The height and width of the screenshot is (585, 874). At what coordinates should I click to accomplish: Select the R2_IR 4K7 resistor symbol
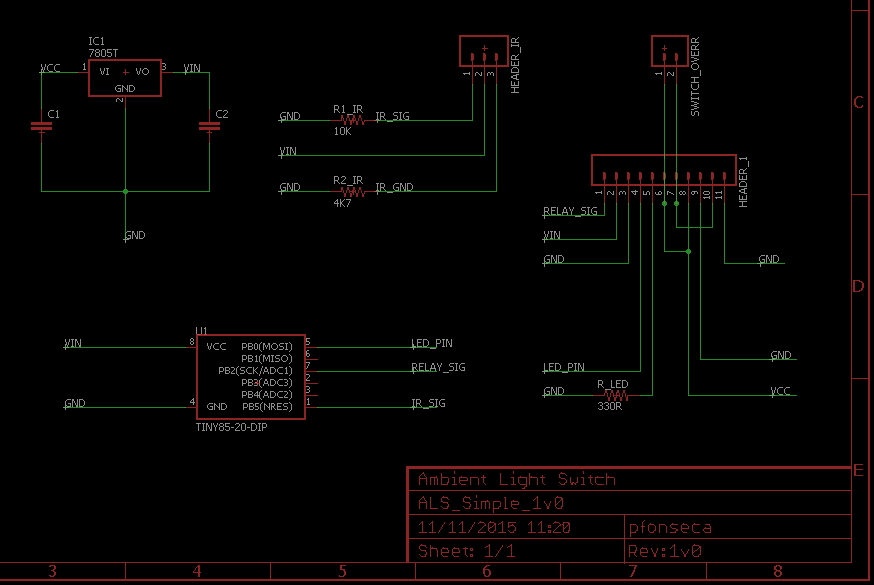click(x=352, y=189)
